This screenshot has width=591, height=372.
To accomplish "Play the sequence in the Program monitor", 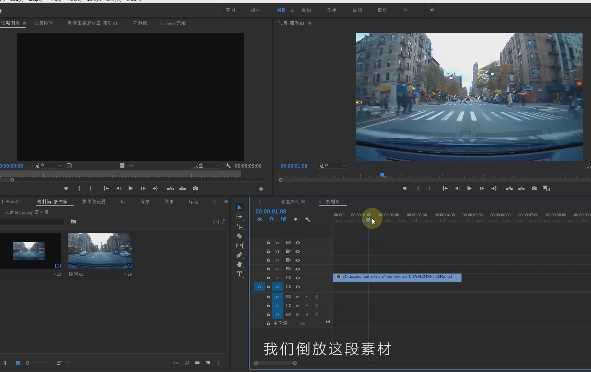I will [x=469, y=188].
